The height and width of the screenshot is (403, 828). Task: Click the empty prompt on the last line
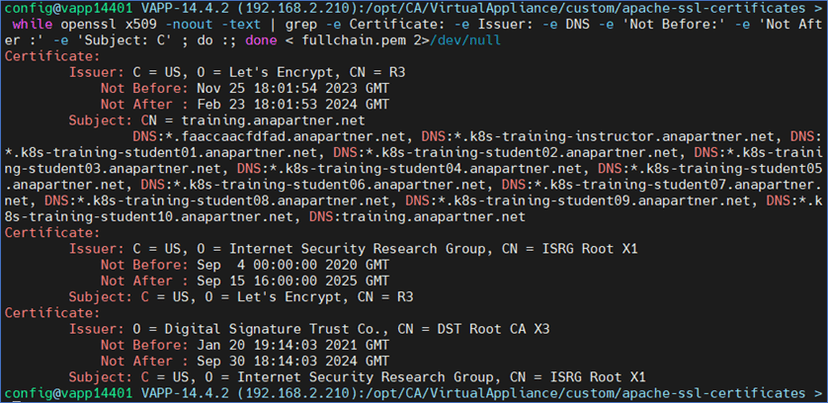(x=822, y=392)
